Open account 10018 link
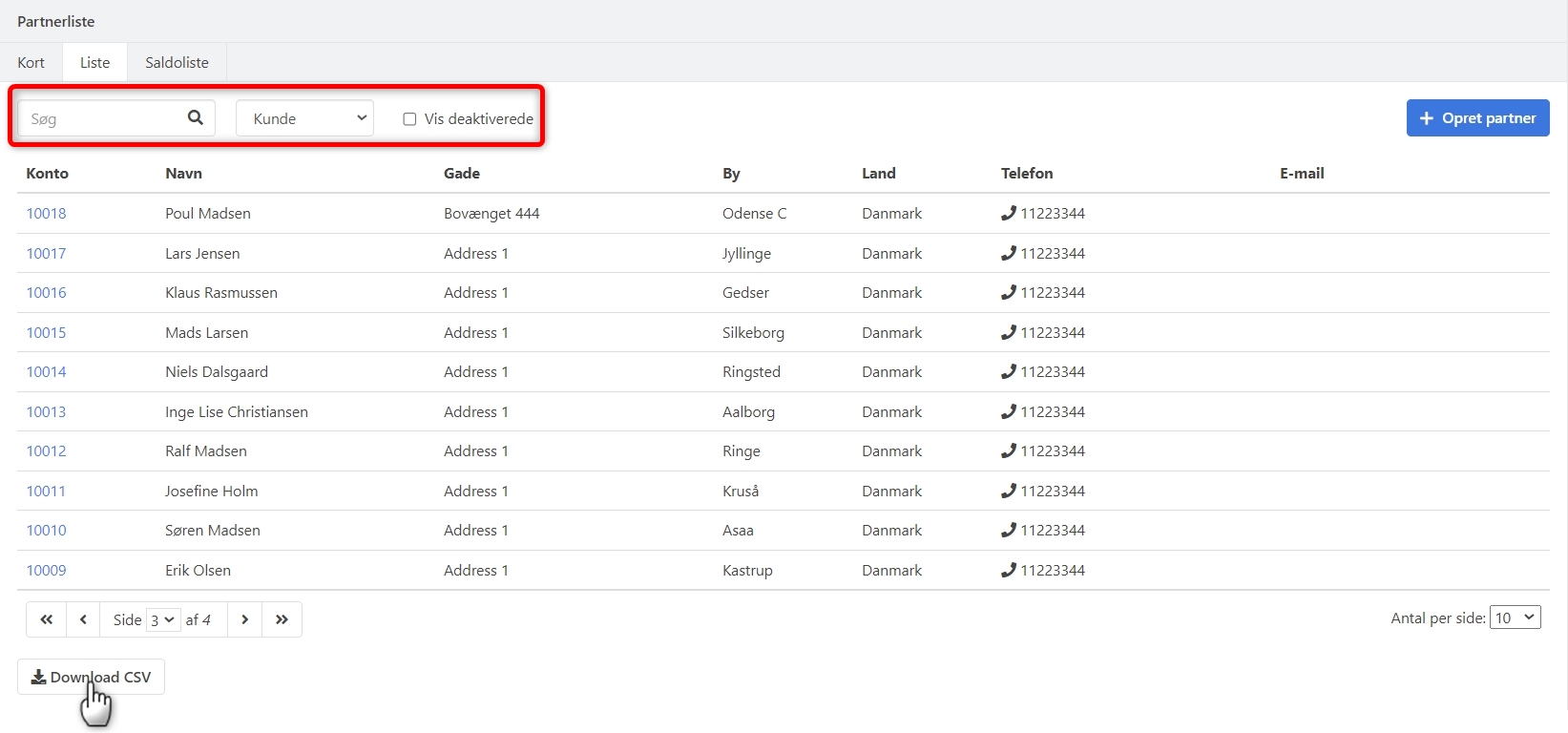1568x733 pixels. point(46,213)
